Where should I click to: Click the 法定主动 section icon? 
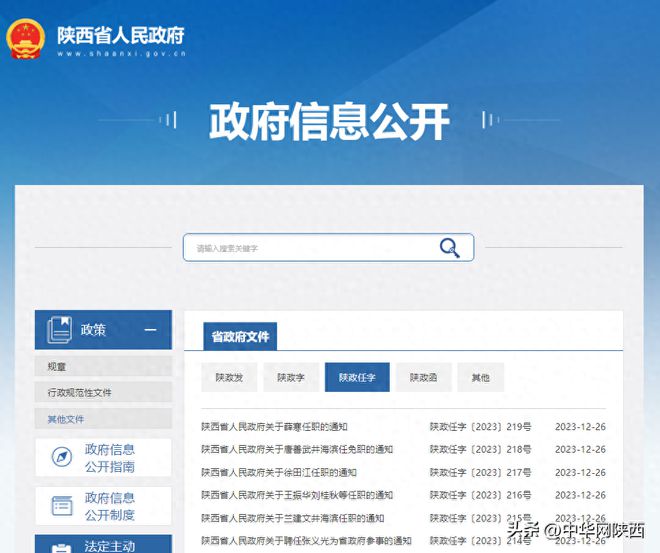tap(61, 547)
